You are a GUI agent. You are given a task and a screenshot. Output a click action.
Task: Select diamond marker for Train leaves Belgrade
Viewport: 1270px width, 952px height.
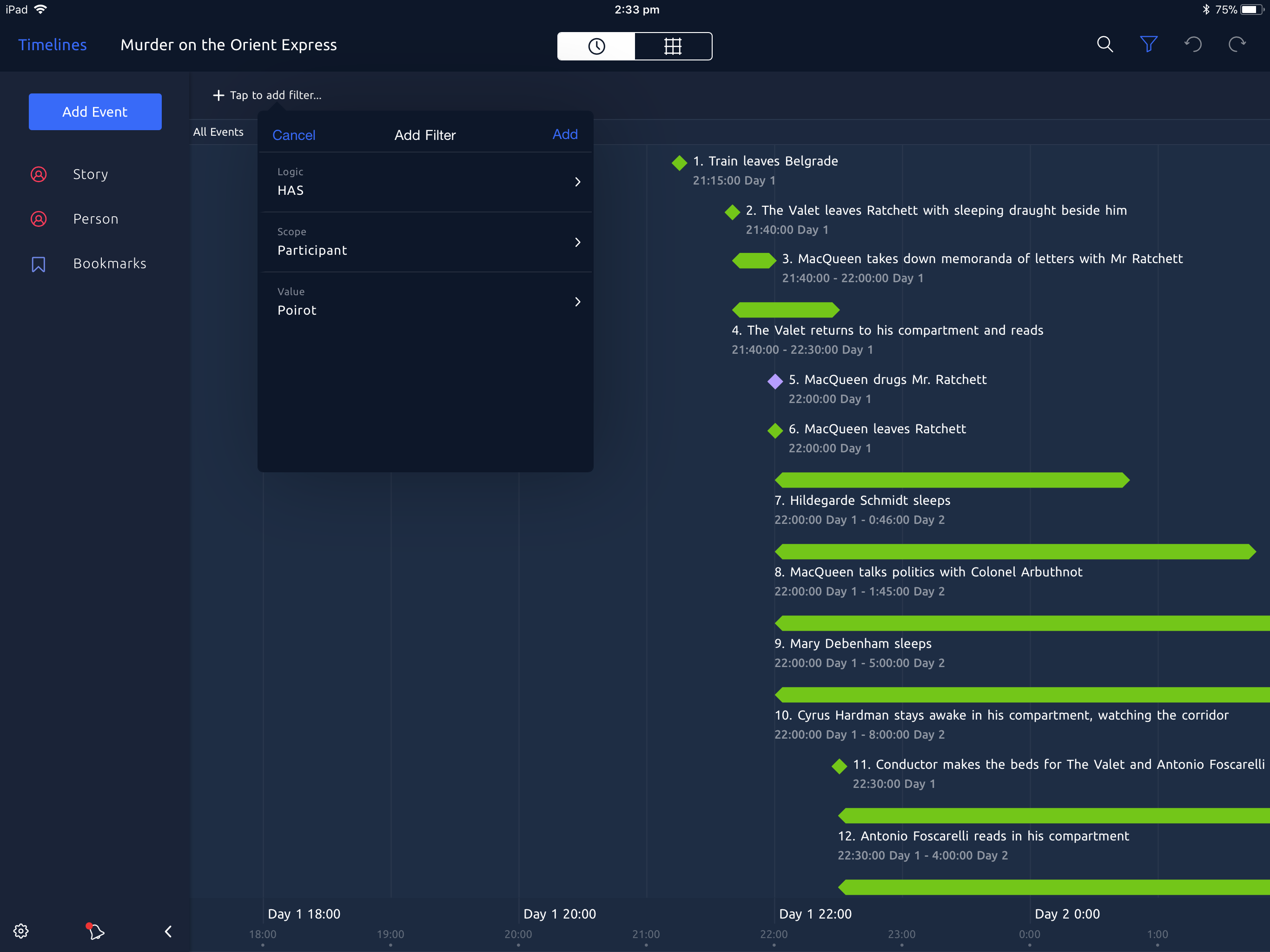[x=679, y=163]
